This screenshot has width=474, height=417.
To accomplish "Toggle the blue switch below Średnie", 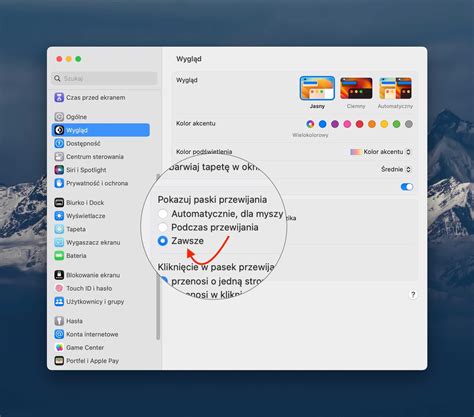I will point(407,187).
